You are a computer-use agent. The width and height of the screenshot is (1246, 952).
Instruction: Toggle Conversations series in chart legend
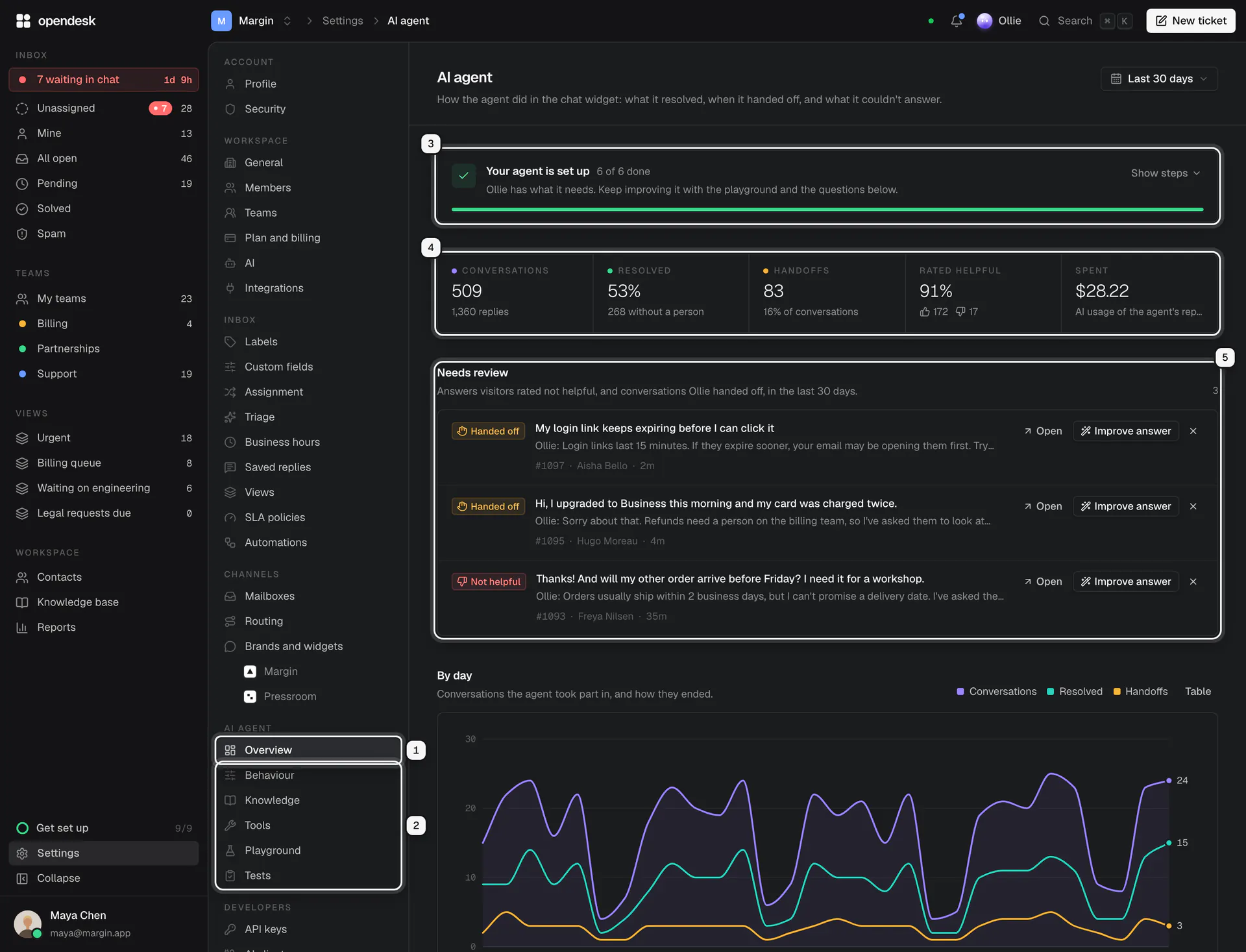pos(997,692)
